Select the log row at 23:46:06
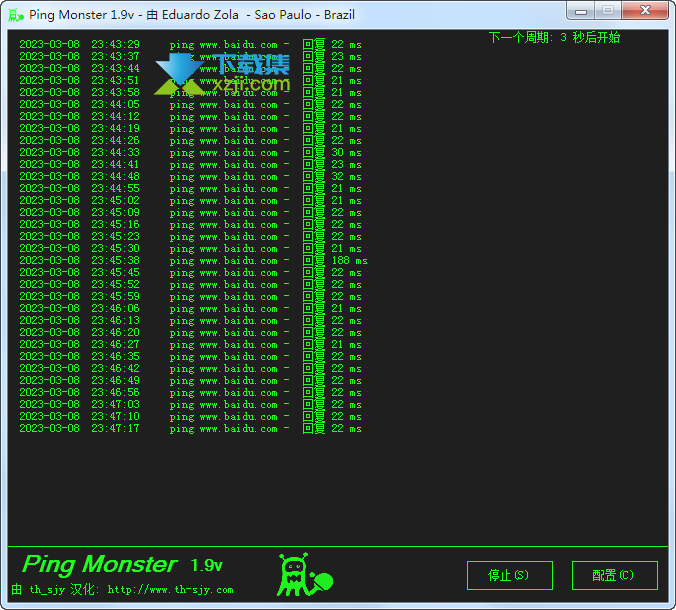 190,309
